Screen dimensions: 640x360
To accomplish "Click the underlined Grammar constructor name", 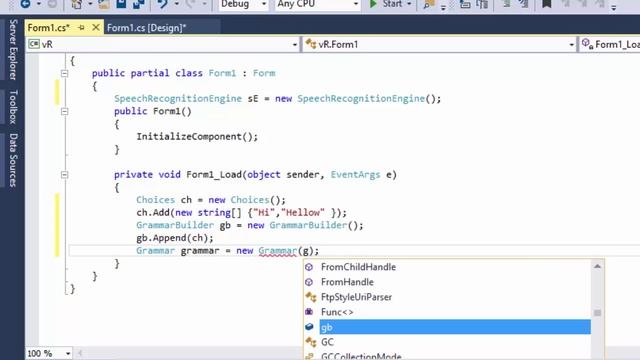I will pos(278,251).
